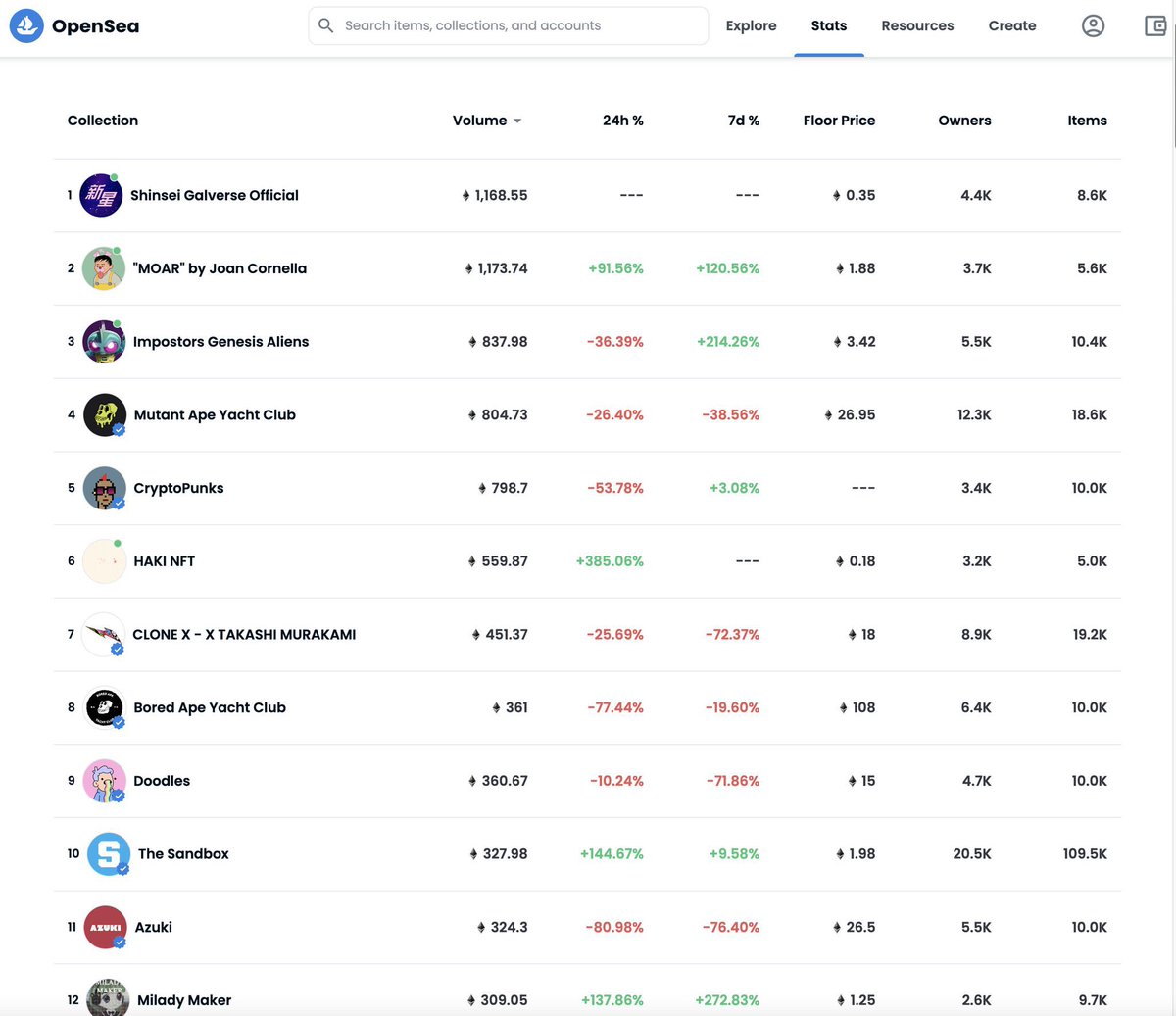Select the -53.78% 24h change
The width and height of the screenshot is (1176, 1016).
615,488
